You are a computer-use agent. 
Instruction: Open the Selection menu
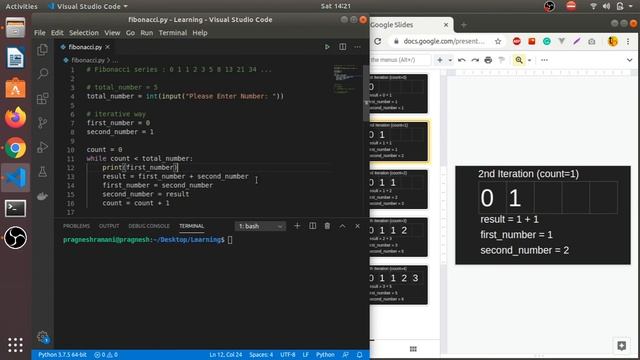(x=84, y=33)
